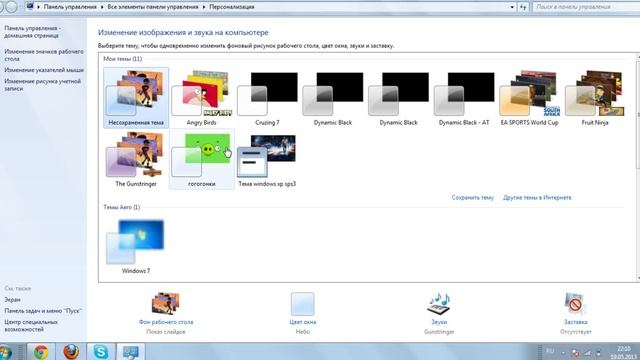This screenshot has height=360, width=640.
Task: Show hidden tray icons arrow
Action: 563,353
